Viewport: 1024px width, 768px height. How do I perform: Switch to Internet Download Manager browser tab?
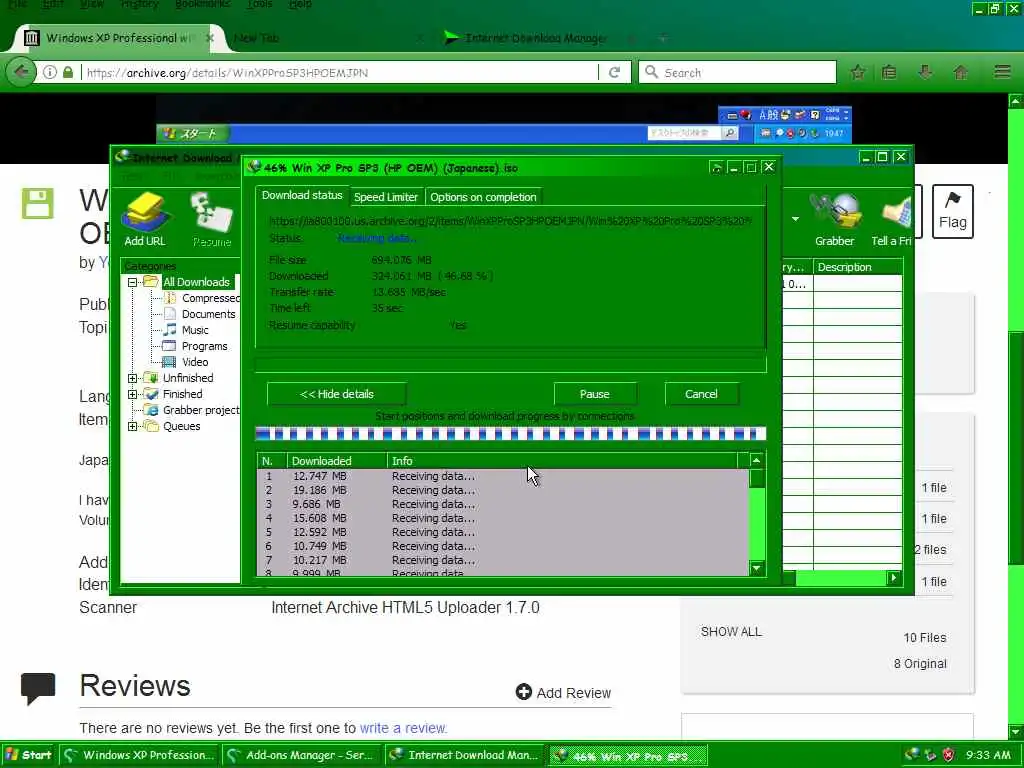(536, 38)
